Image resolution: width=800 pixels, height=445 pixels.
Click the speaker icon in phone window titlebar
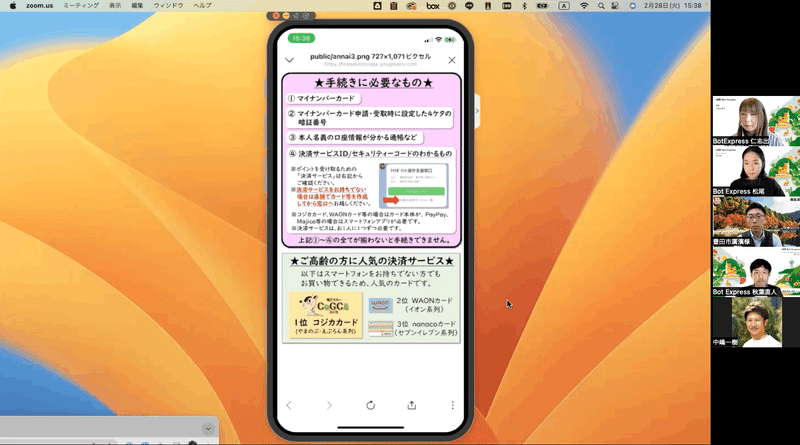tap(296, 16)
